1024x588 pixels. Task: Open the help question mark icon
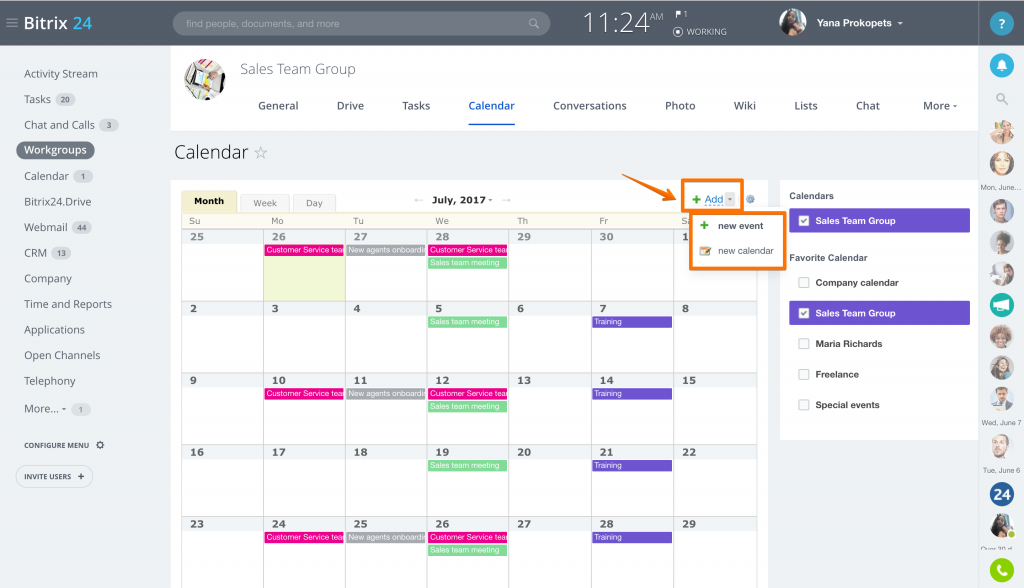point(1001,24)
